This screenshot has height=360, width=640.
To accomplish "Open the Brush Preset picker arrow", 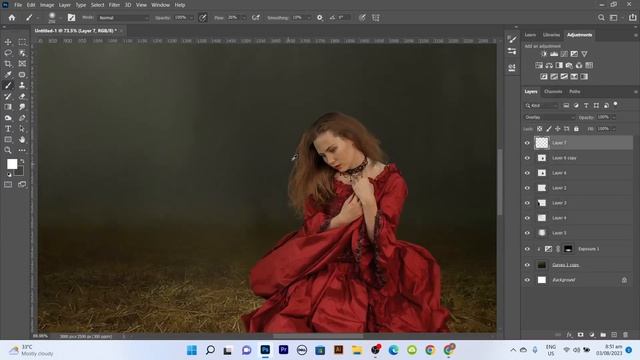I will (60, 18).
